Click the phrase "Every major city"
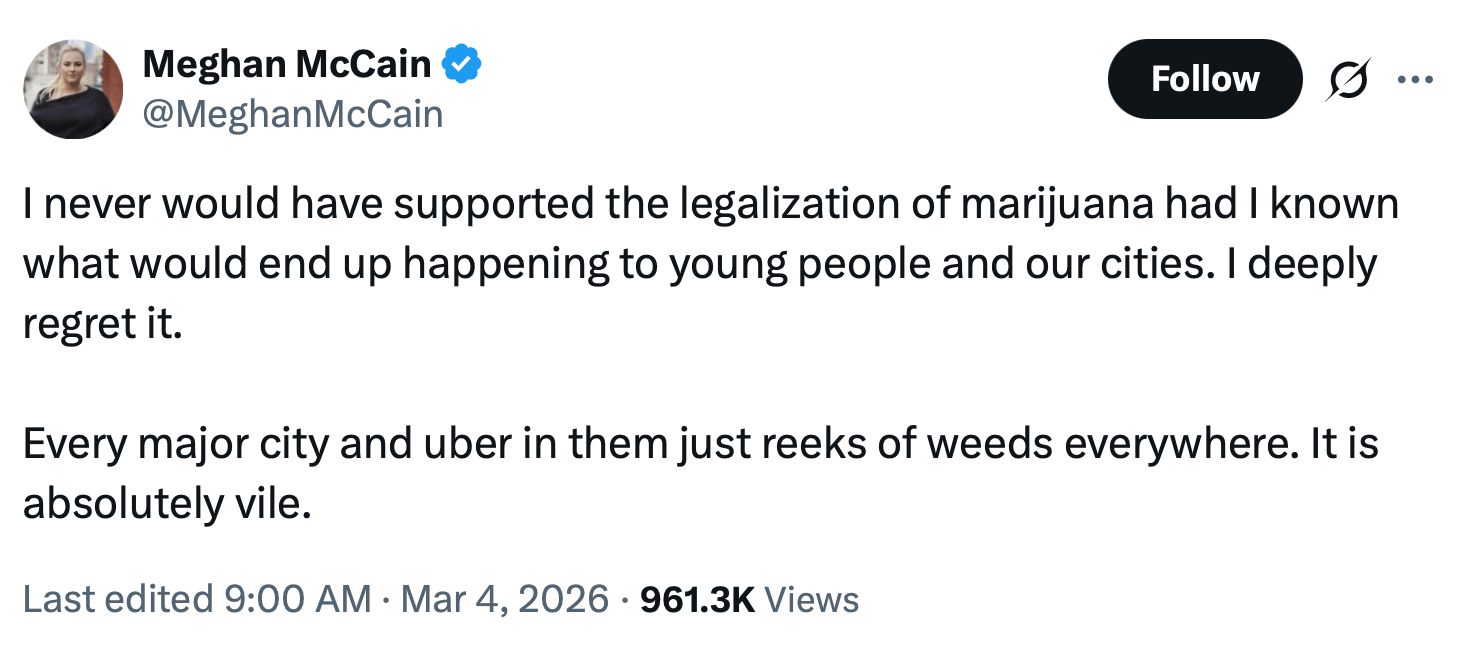Screen dimensions: 1468x646 click(175, 443)
